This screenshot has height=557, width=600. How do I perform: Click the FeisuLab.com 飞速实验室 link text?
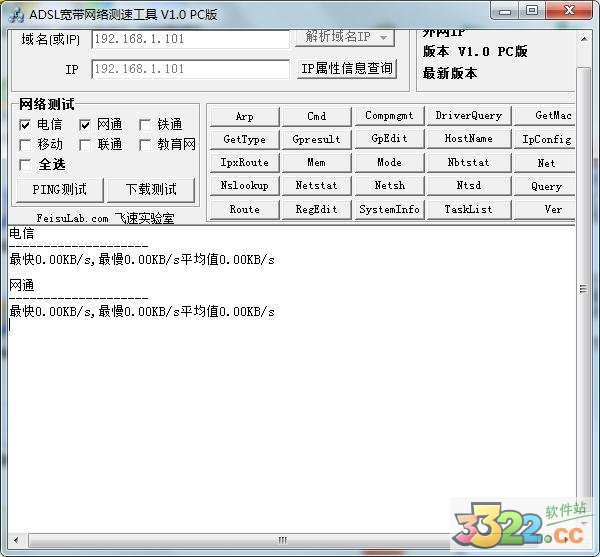click(x=105, y=218)
